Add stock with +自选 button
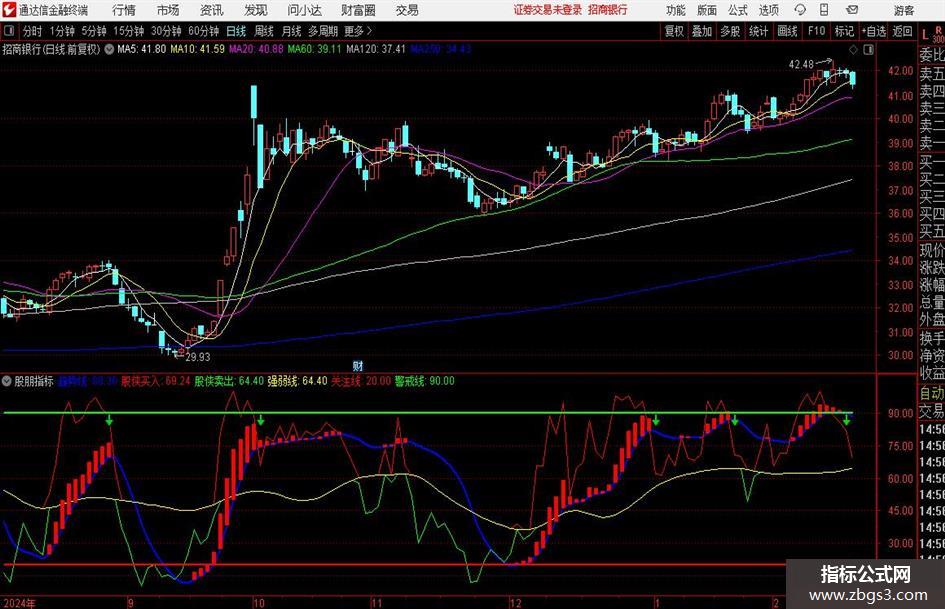Image resolution: width=945 pixels, height=609 pixels. 874,31
